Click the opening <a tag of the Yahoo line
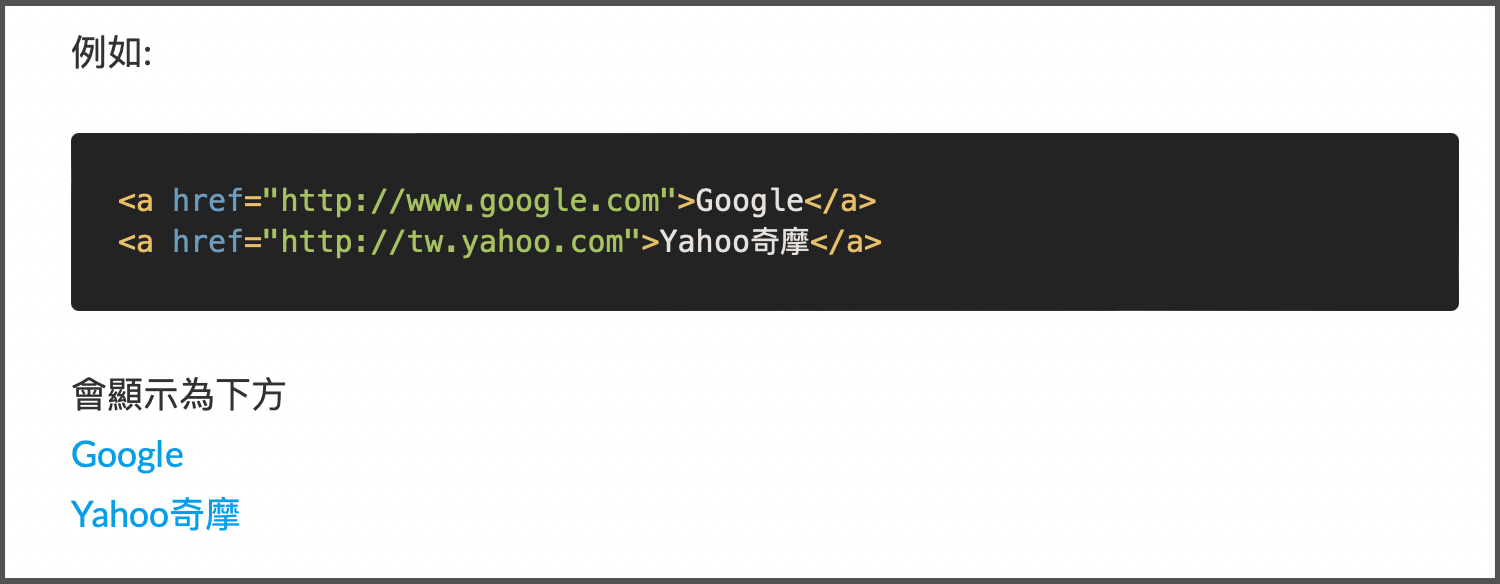The width and height of the screenshot is (1500, 584). tap(136, 241)
